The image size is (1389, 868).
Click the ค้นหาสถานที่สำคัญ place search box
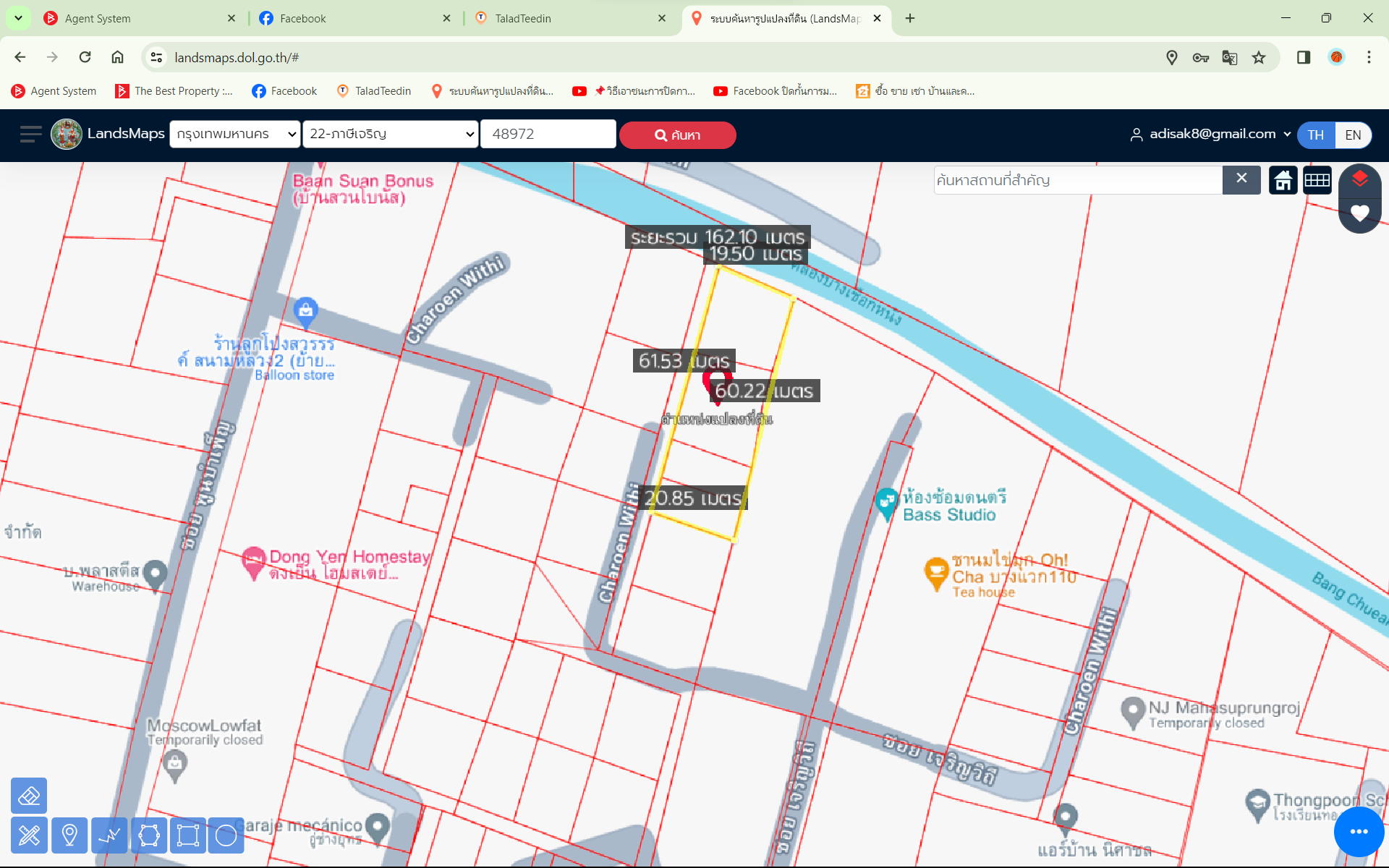[1078, 180]
